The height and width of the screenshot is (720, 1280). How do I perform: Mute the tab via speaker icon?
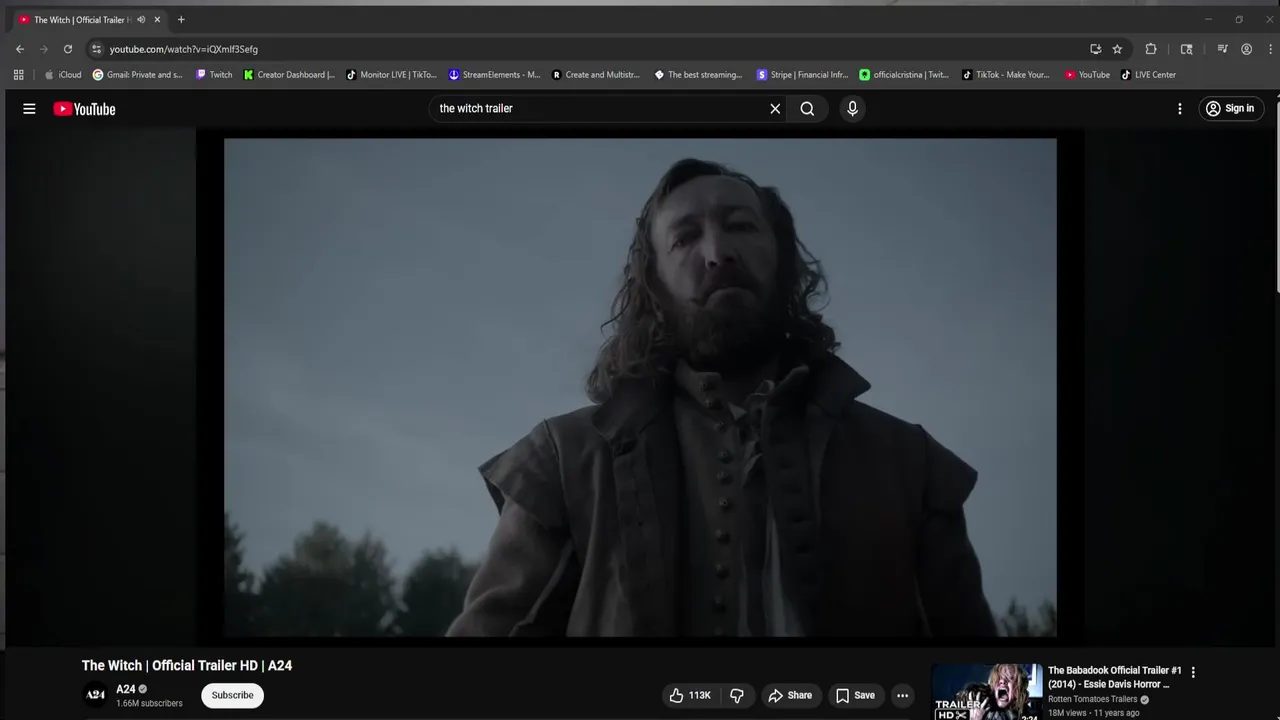(141, 20)
